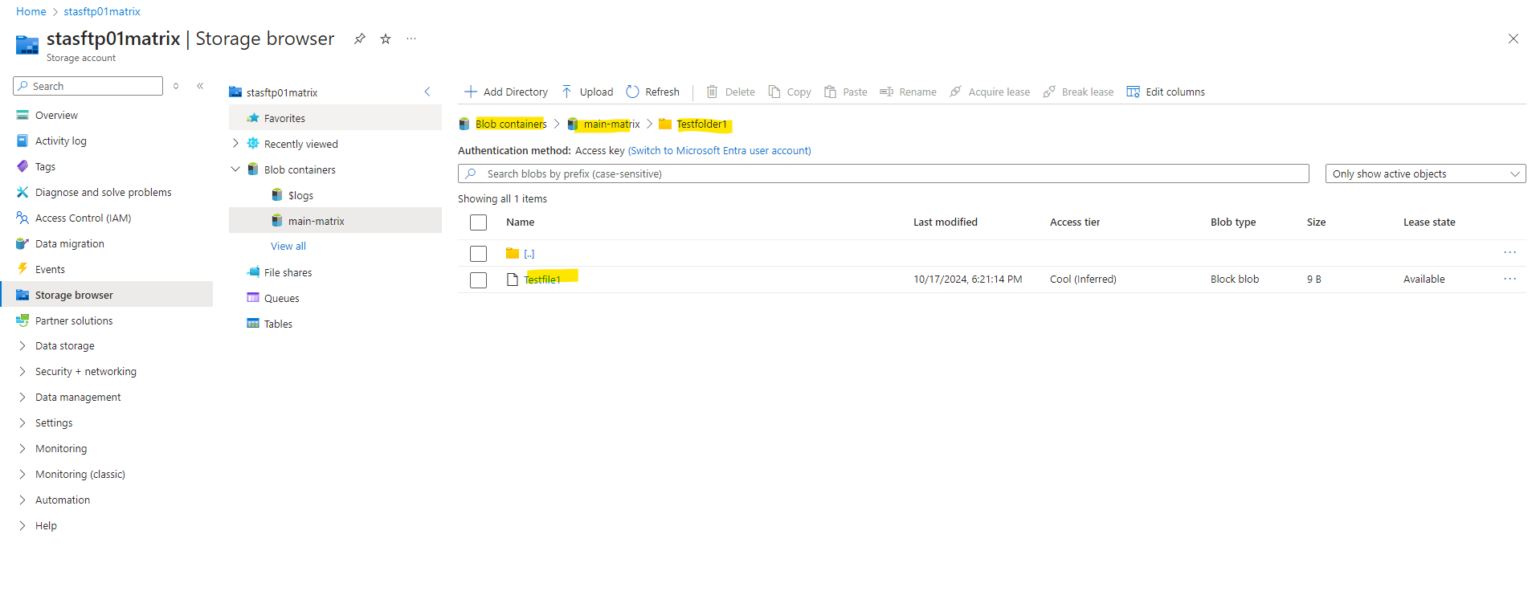
Task: Check the box on the parent directory row
Action: 477,253
